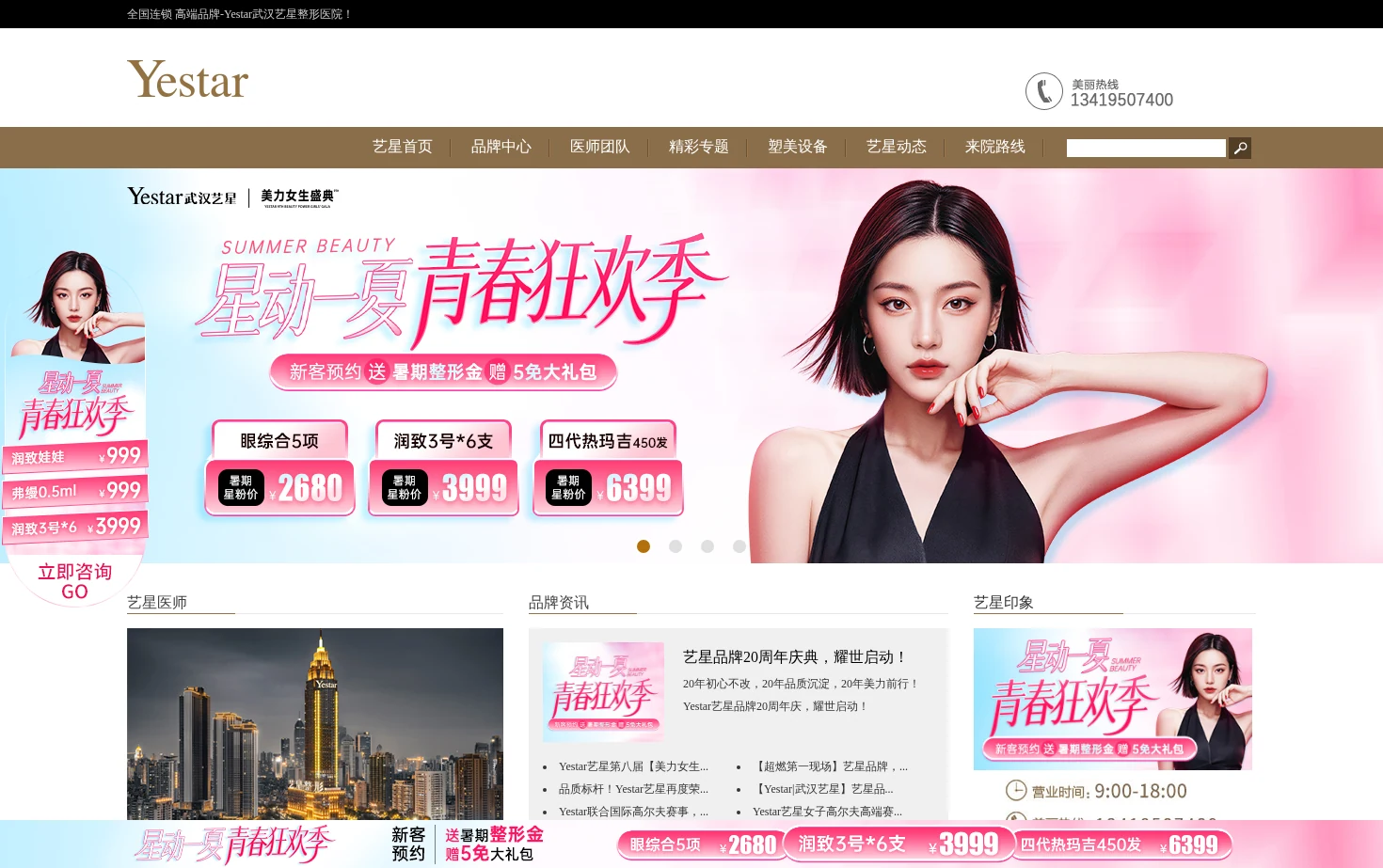Image resolution: width=1383 pixels, height=868 pixels.
Task: Click the 新客预约 送暑期整形金 banner pill
Action: [443, 371]
